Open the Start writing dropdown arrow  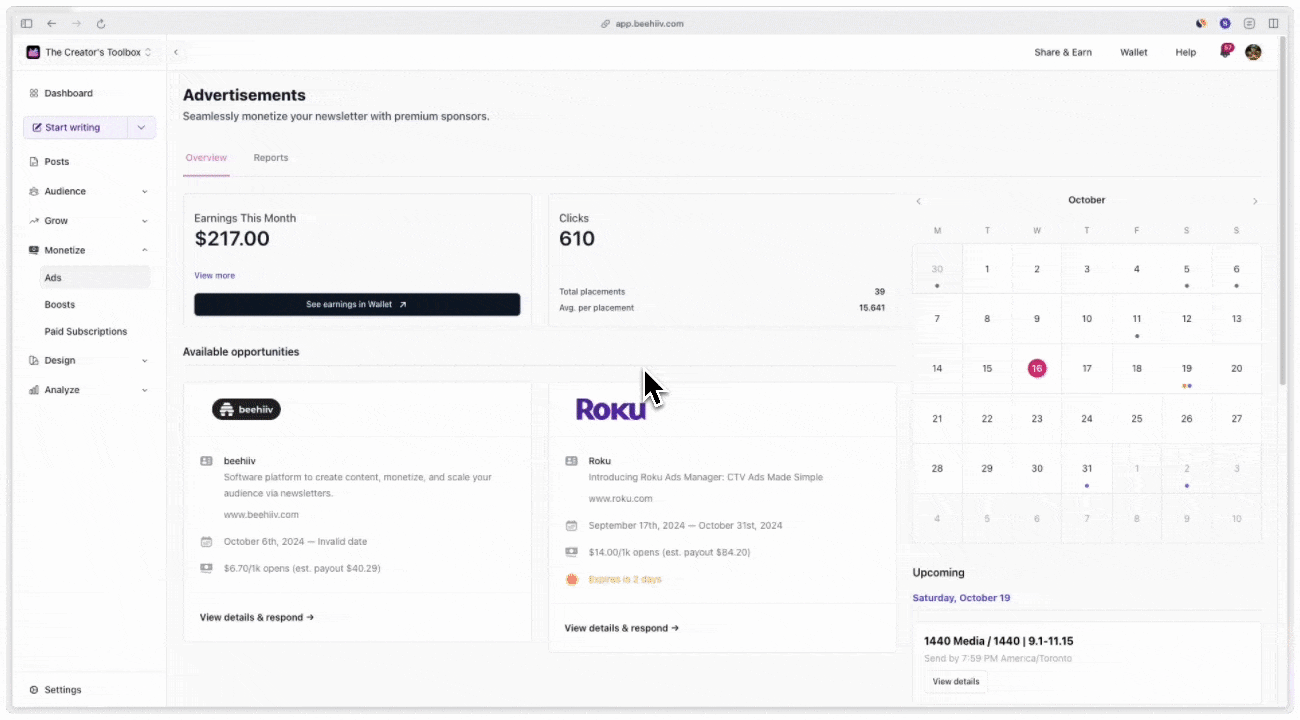pyautogui.click(x=141, y=127)
